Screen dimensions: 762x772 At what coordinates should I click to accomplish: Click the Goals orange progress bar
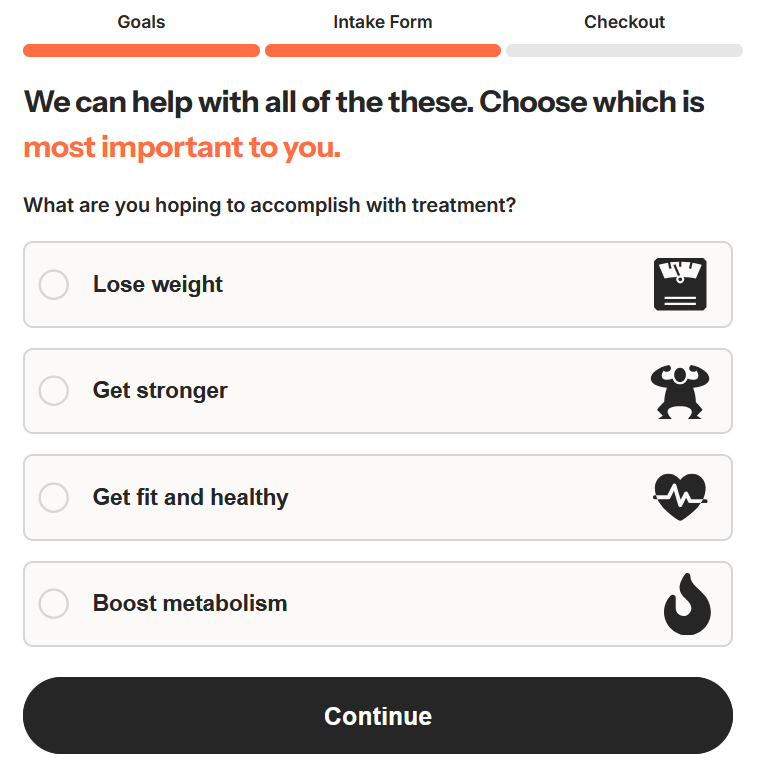(141, 50)
